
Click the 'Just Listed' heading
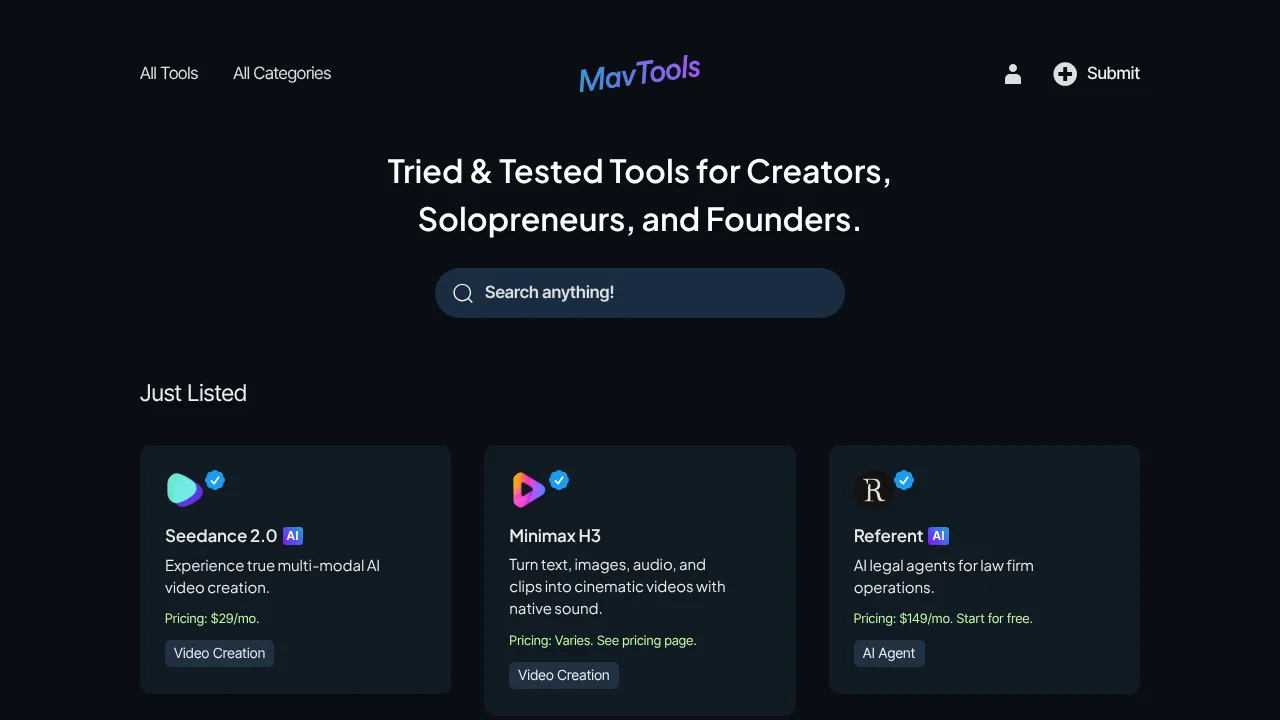(x=193, y=393)
